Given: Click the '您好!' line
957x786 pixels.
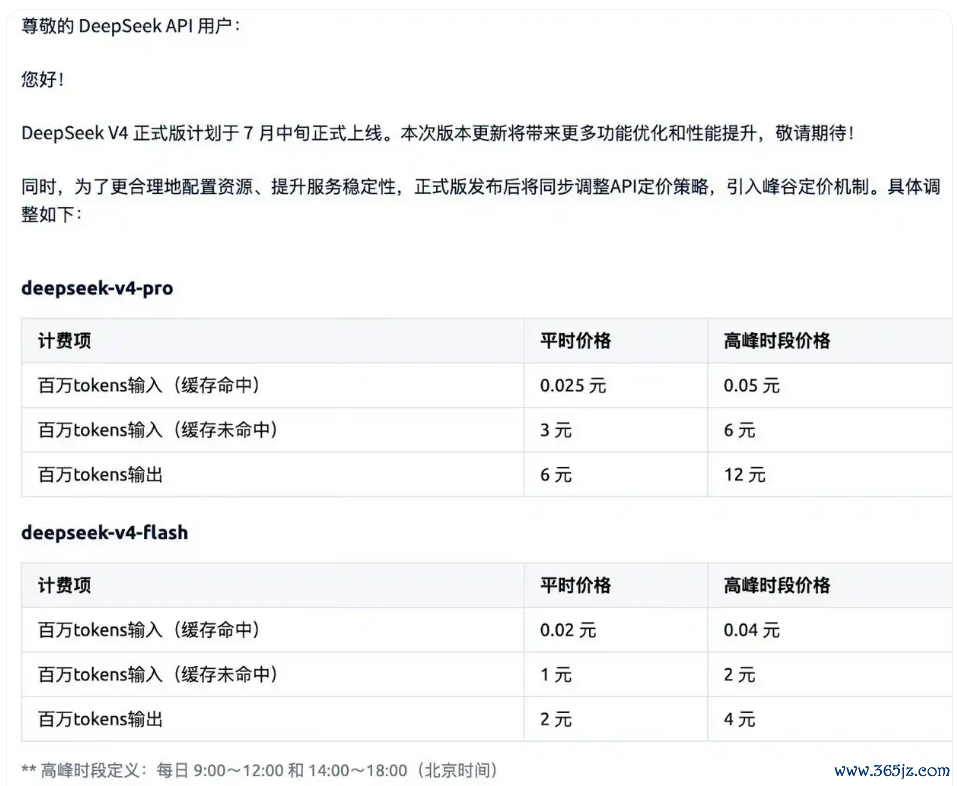Looking at the screenshot, I should pyautogui.click(x=42, y=79).
